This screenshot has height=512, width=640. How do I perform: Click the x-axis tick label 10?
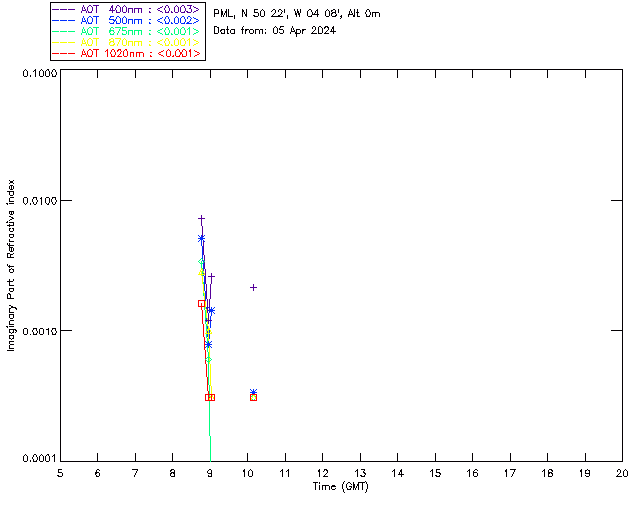[248, 473]
